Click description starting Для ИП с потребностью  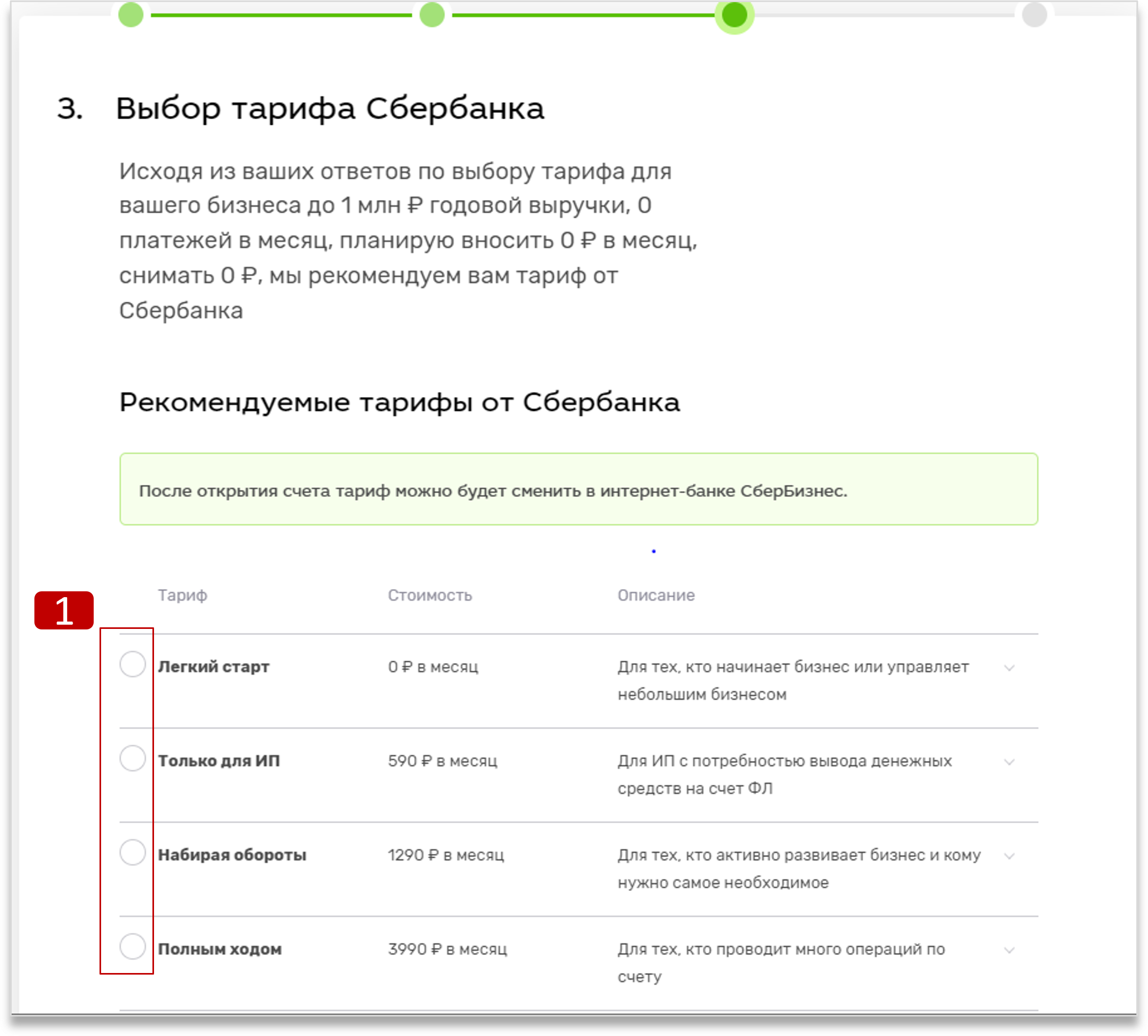click(784, 774)
